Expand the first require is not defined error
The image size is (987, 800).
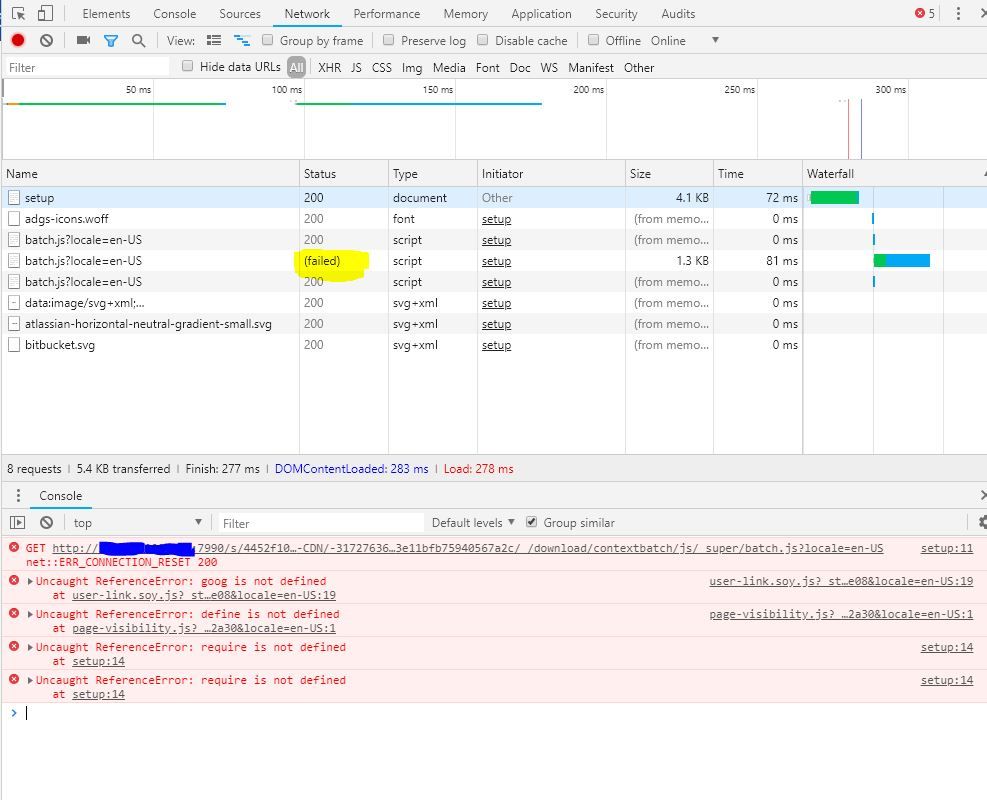(30, 647)
